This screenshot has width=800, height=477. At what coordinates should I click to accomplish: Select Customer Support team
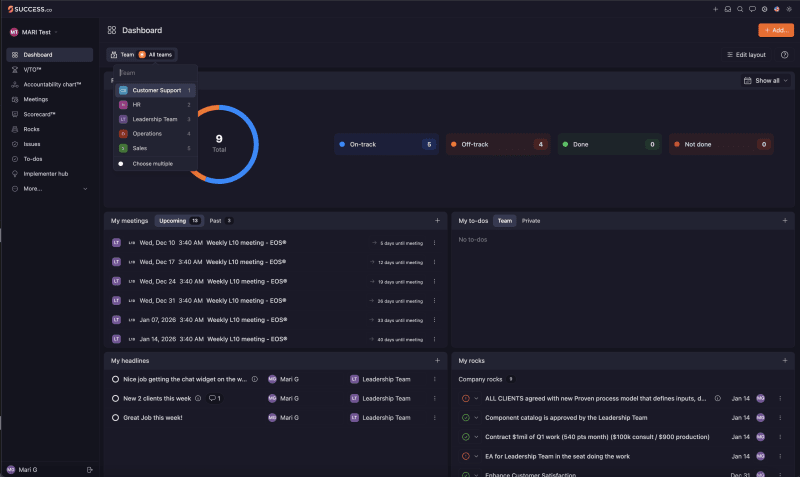click(x=155, y=90)
